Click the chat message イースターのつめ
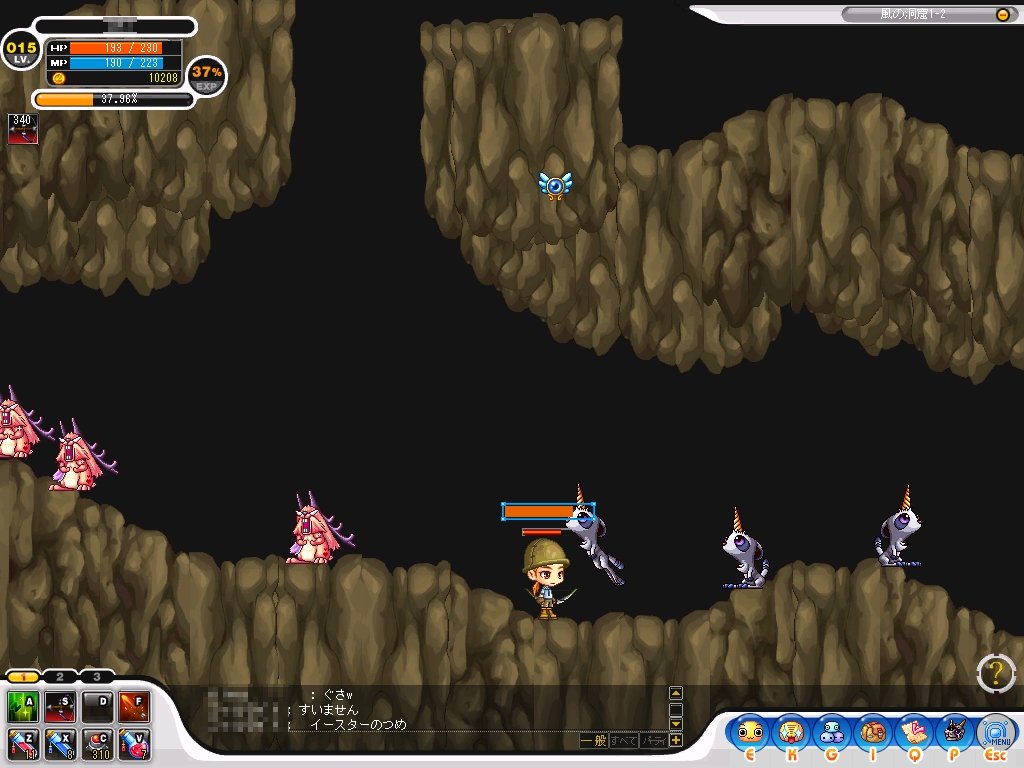The height and width of the screenshot is (768, 1024). point(358,724)
